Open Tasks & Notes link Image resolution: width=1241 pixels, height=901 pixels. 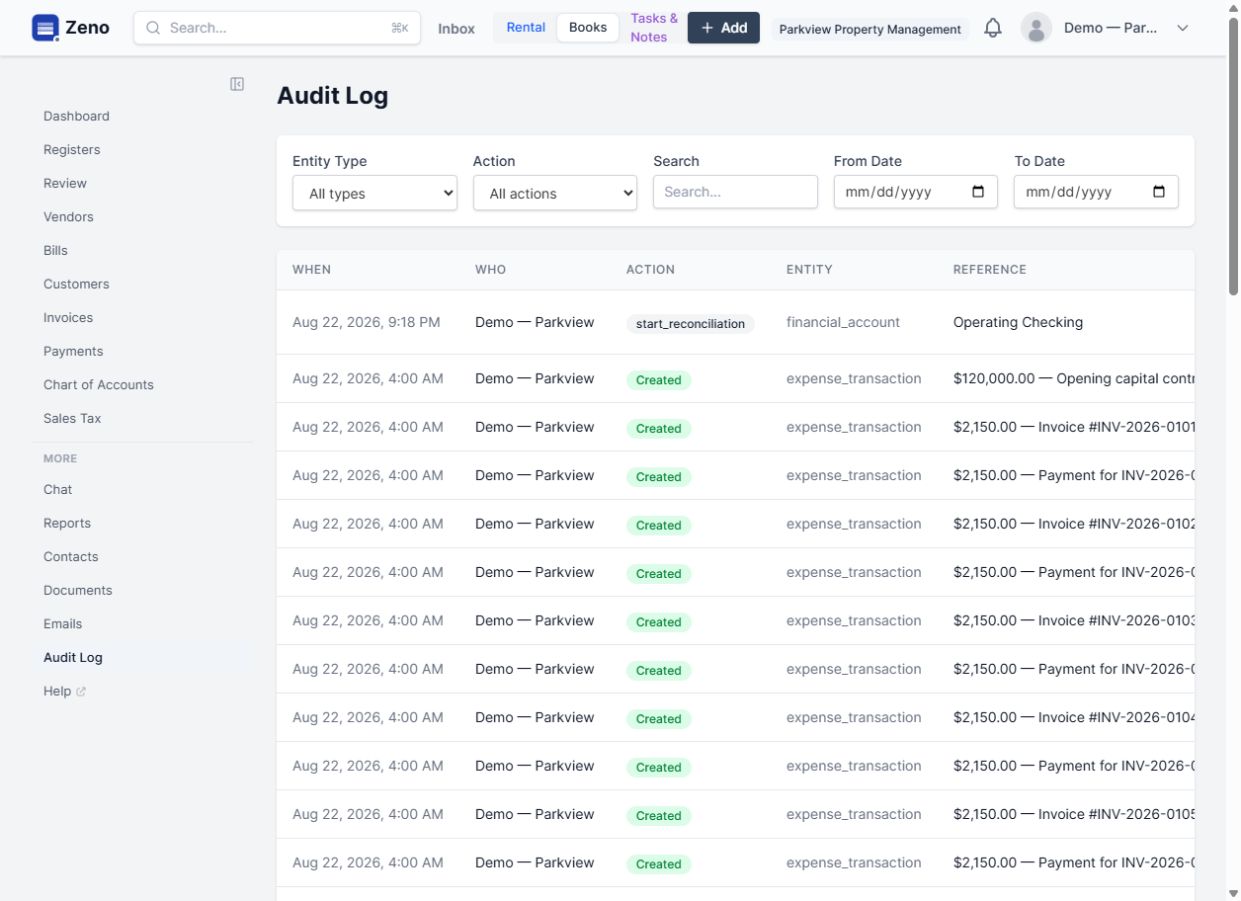pos(654,28)
